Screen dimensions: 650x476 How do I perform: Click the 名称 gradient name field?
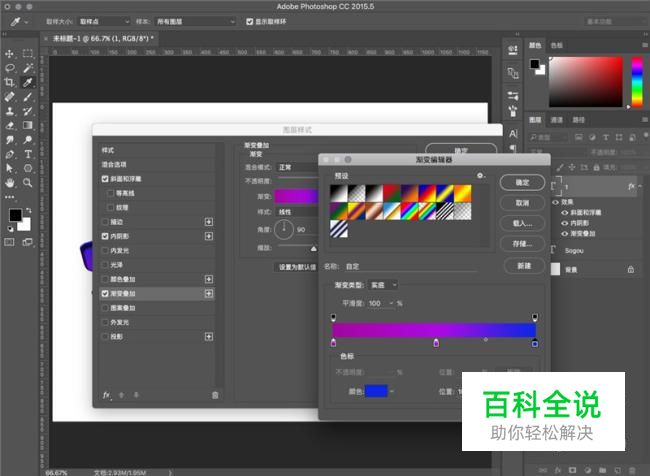click(x=420, y=267)
